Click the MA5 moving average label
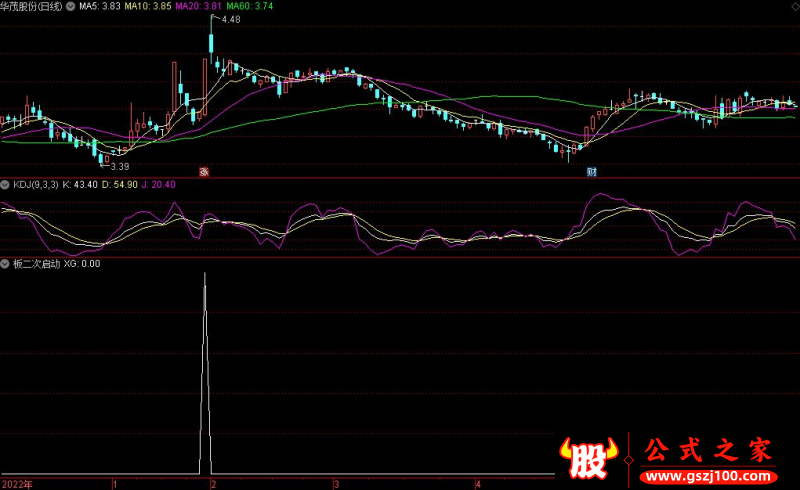Viewport: 800px width, 490px height. [100, 6]
